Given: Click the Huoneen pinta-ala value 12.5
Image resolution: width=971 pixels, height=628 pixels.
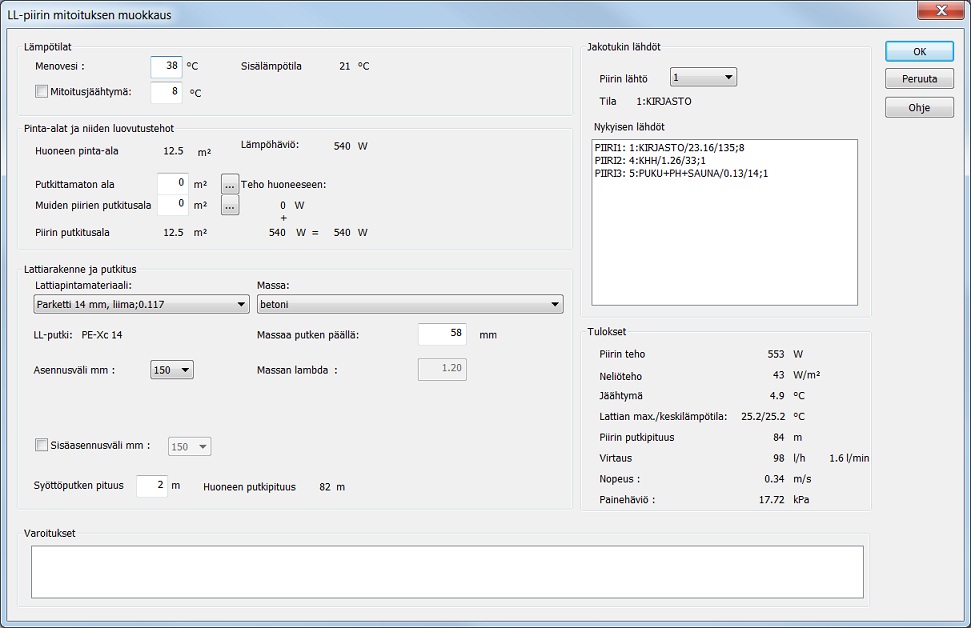Looking at the screenshot, I should coord(173,151).
